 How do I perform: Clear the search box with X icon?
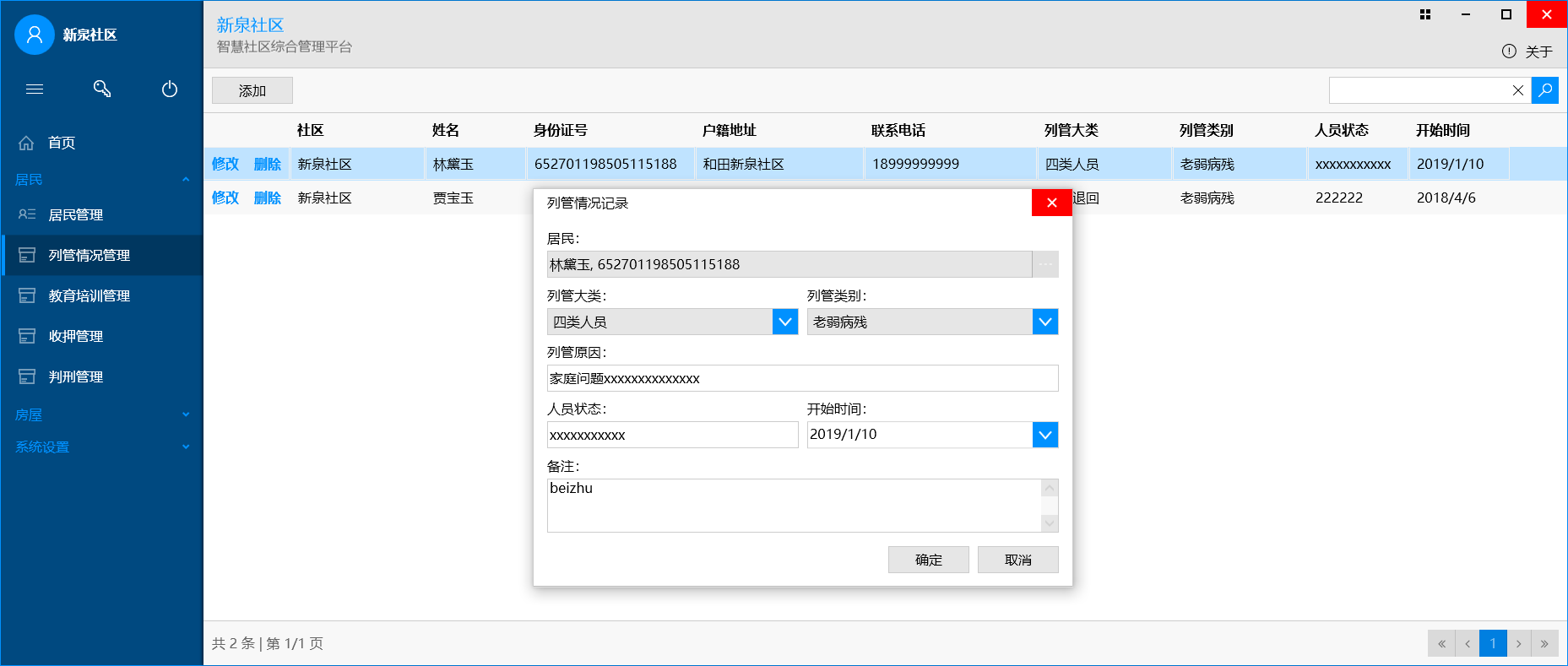(x=1517, y=90)
